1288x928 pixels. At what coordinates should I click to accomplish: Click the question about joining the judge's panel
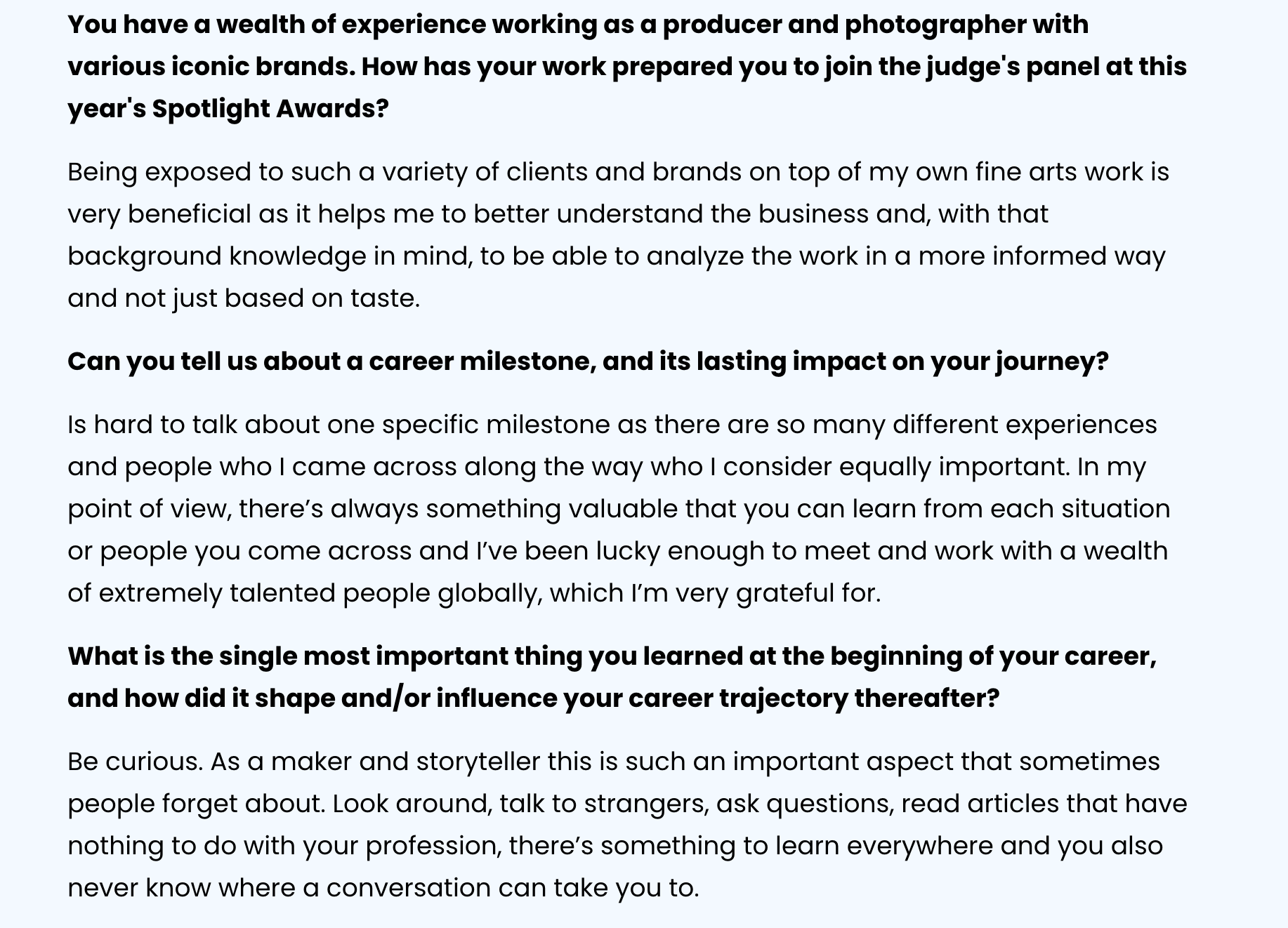coord(626,67)
